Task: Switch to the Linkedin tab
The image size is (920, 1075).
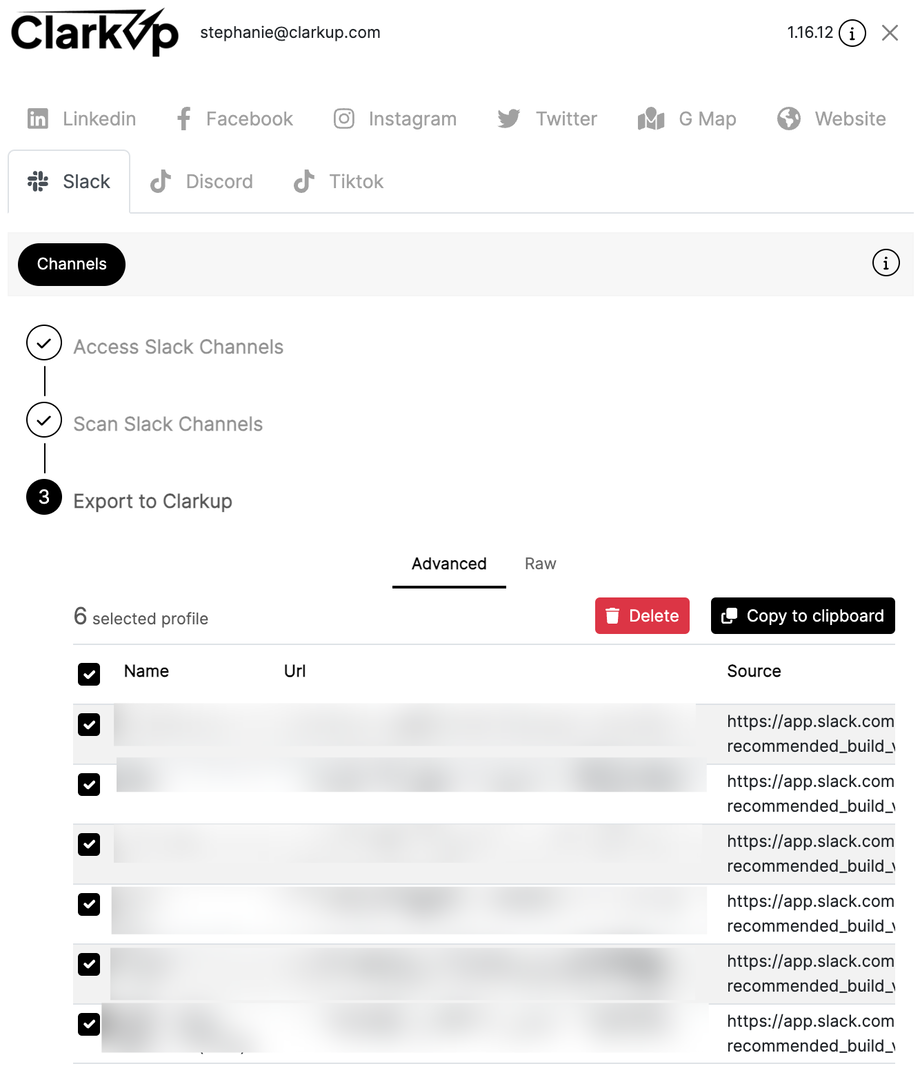Action: pyautogui.click(x=82, y=119)
